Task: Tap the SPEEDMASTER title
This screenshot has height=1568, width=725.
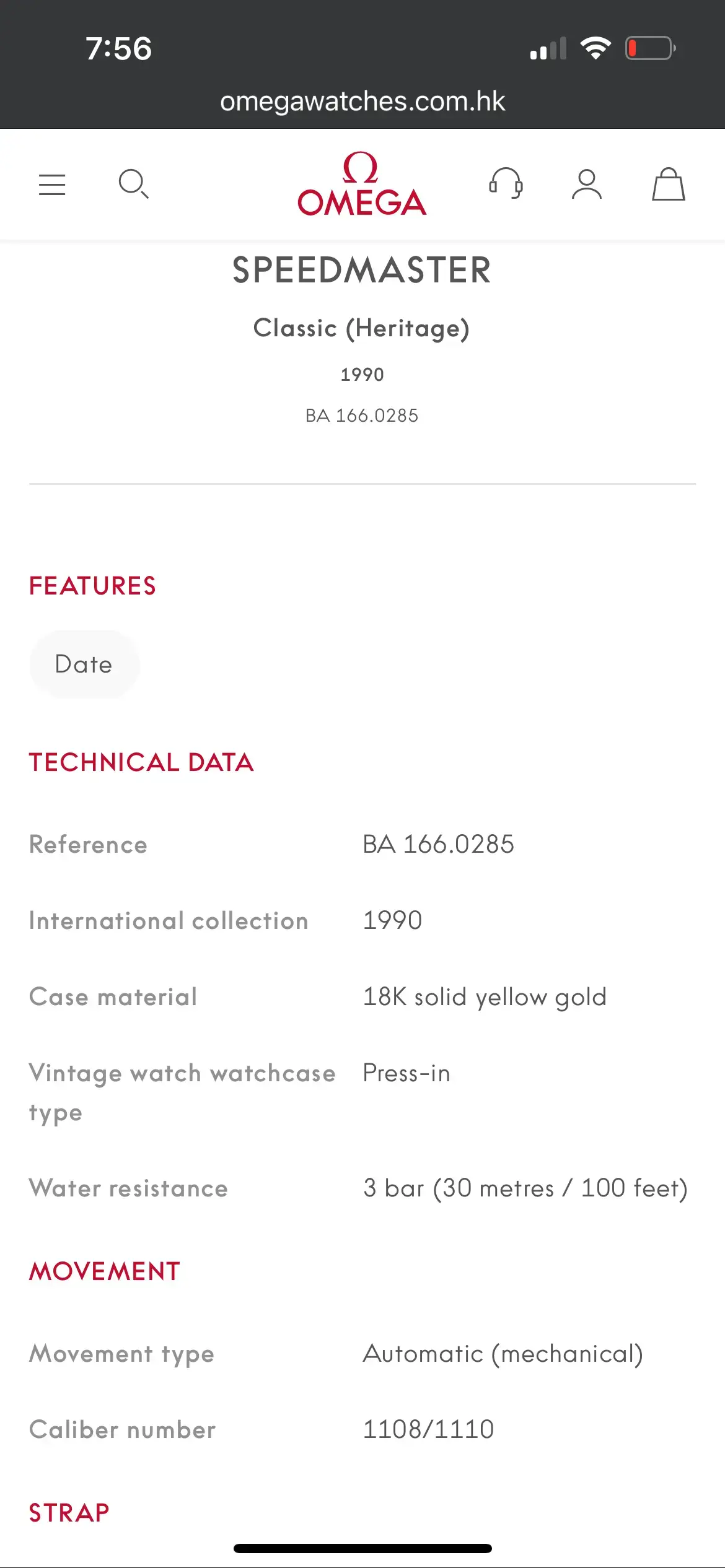Action: coord(362,271)
